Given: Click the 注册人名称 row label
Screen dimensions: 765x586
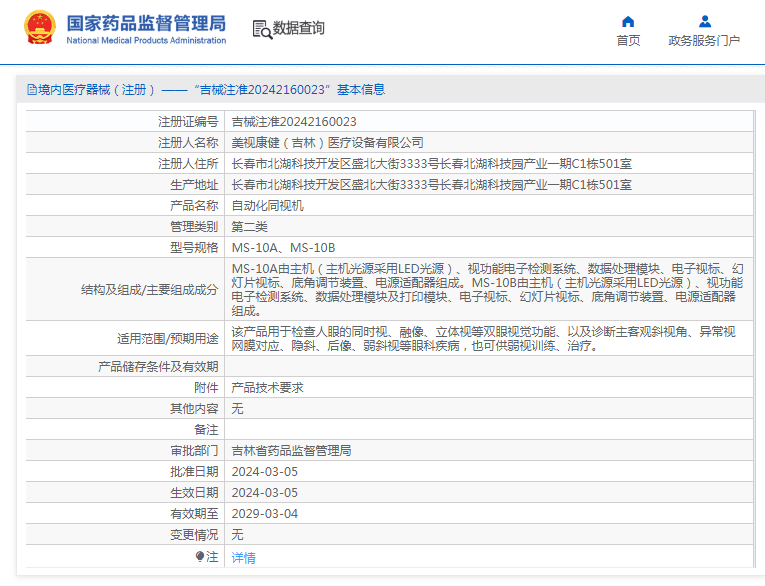Looking at the screenshot, I should point(188,142).
